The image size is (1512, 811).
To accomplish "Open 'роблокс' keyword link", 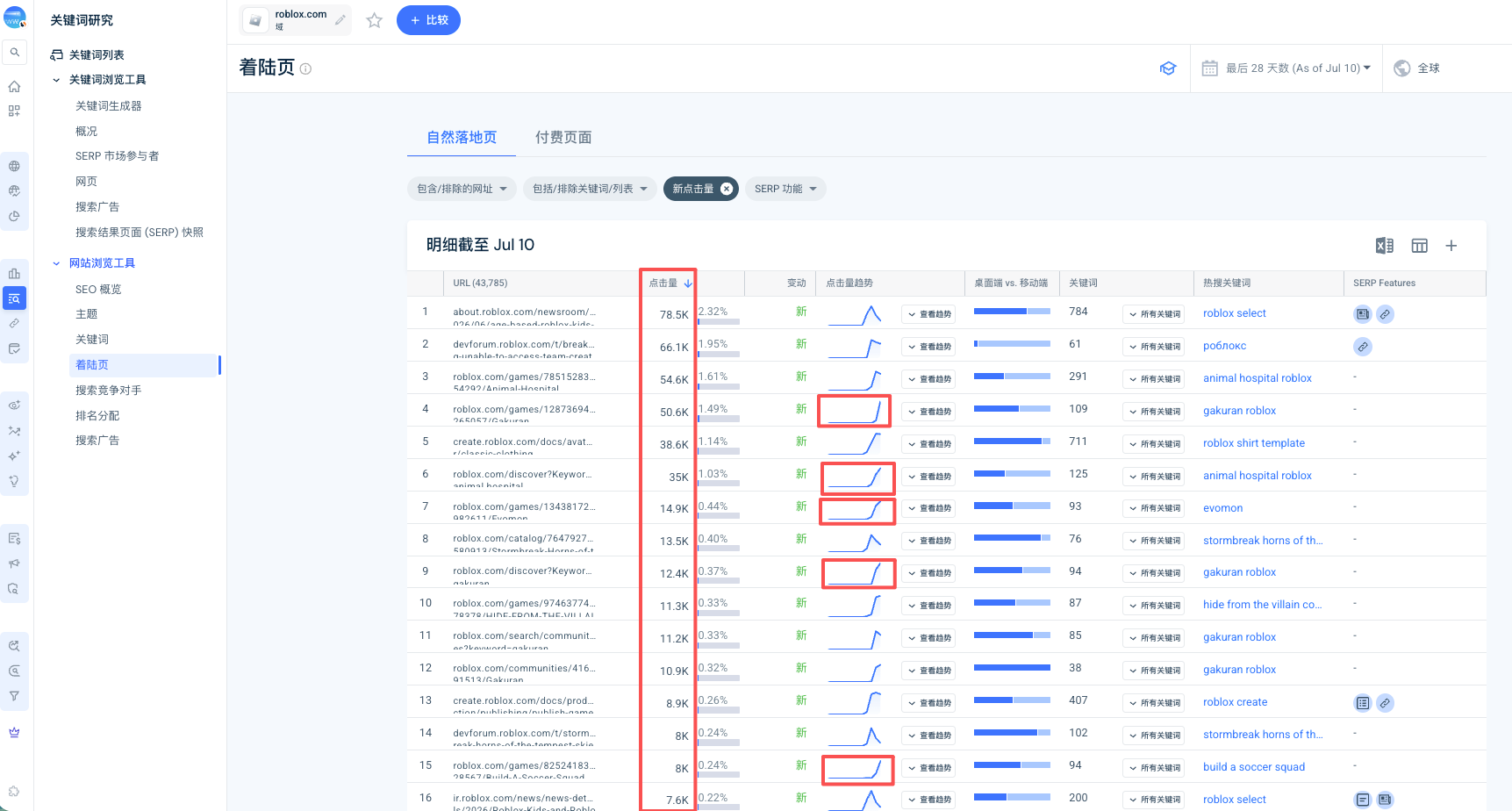I will click(x=1224, y=346).
